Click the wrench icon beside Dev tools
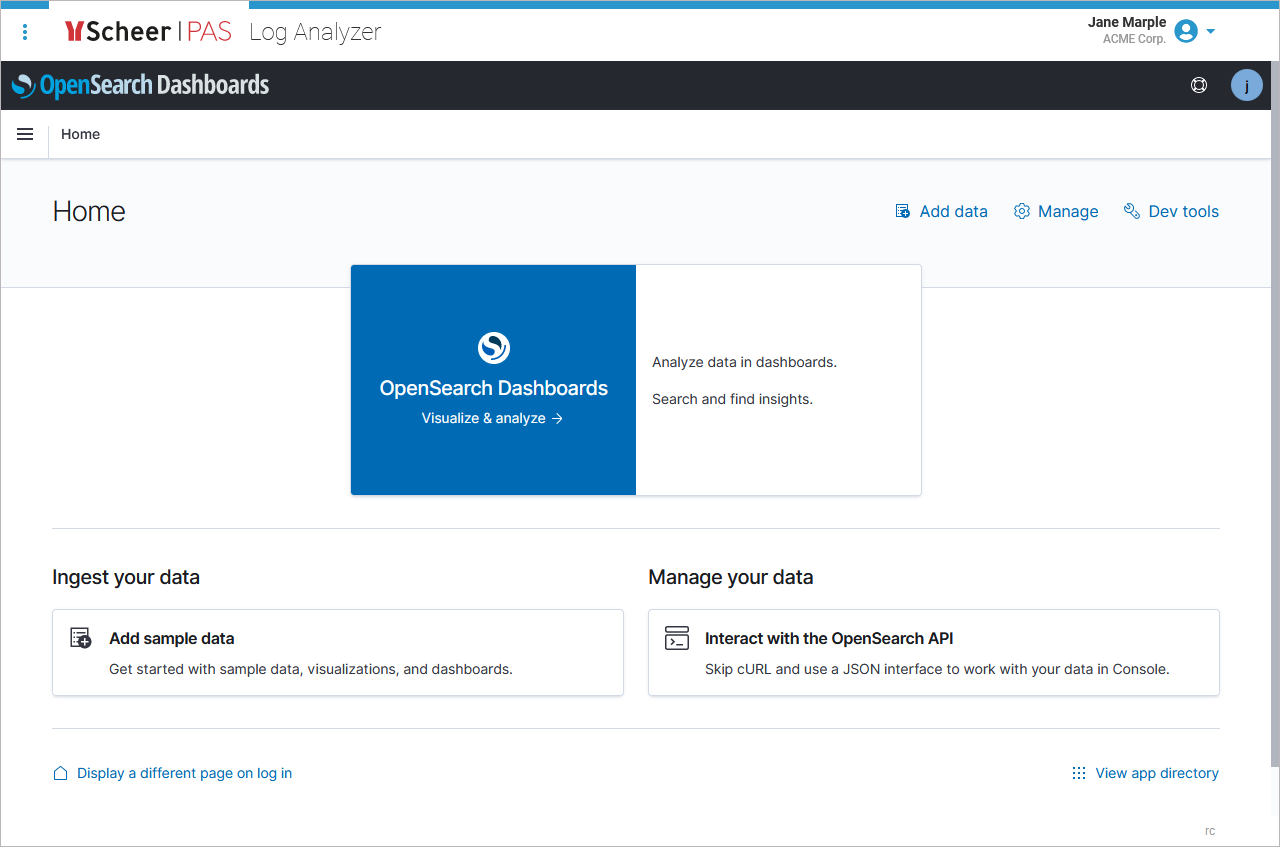The height and width of the screenshot is (847, 1280). [x=1132, y=211]
